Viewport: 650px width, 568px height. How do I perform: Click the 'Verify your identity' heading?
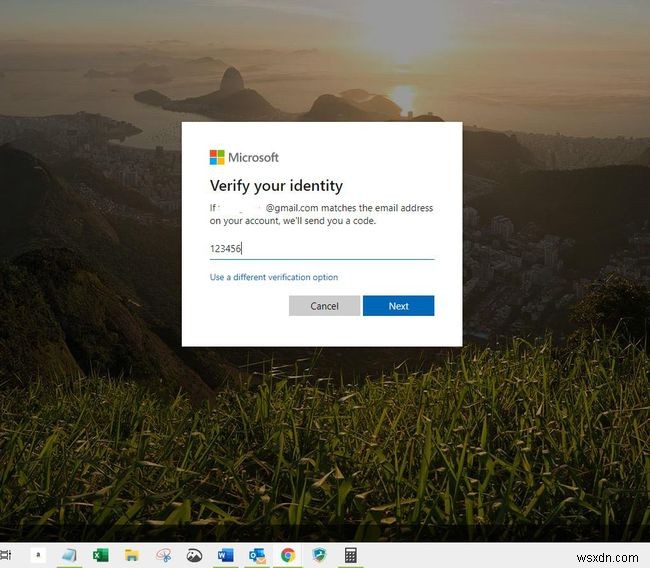[x=276, y=185]
